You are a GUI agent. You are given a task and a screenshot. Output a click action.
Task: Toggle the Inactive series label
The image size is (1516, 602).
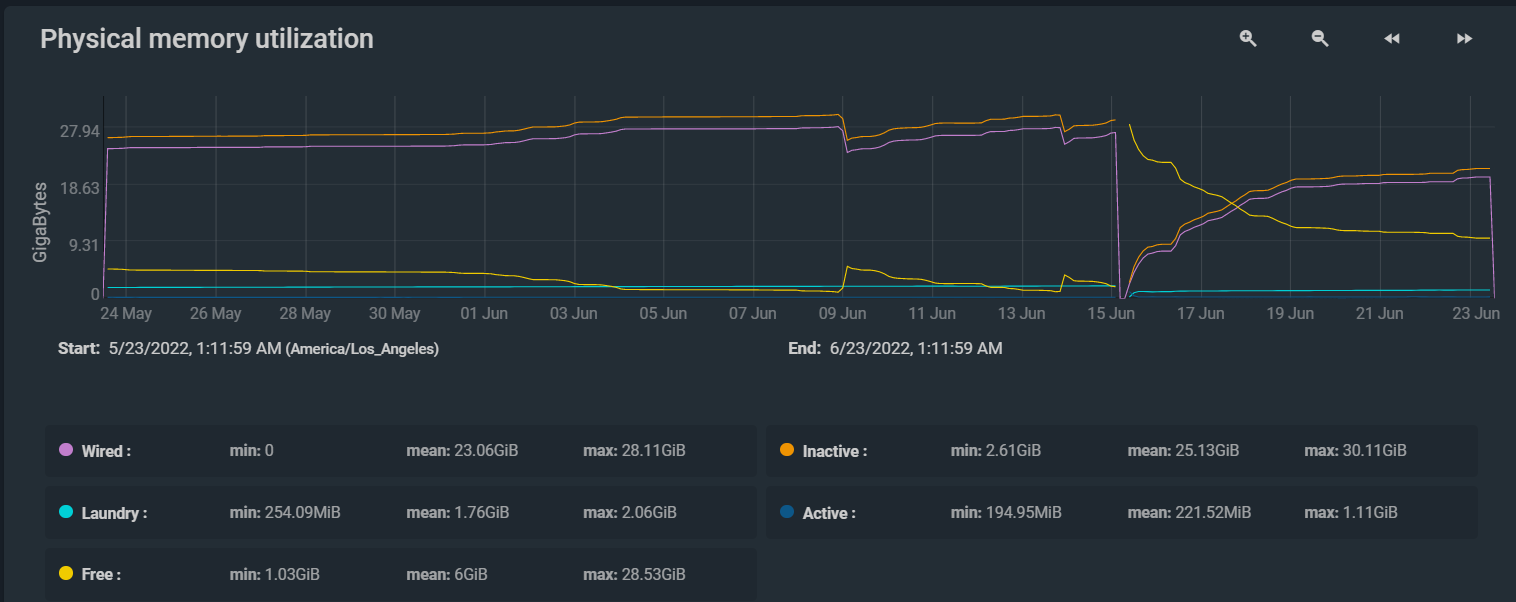tap(835, 451)
